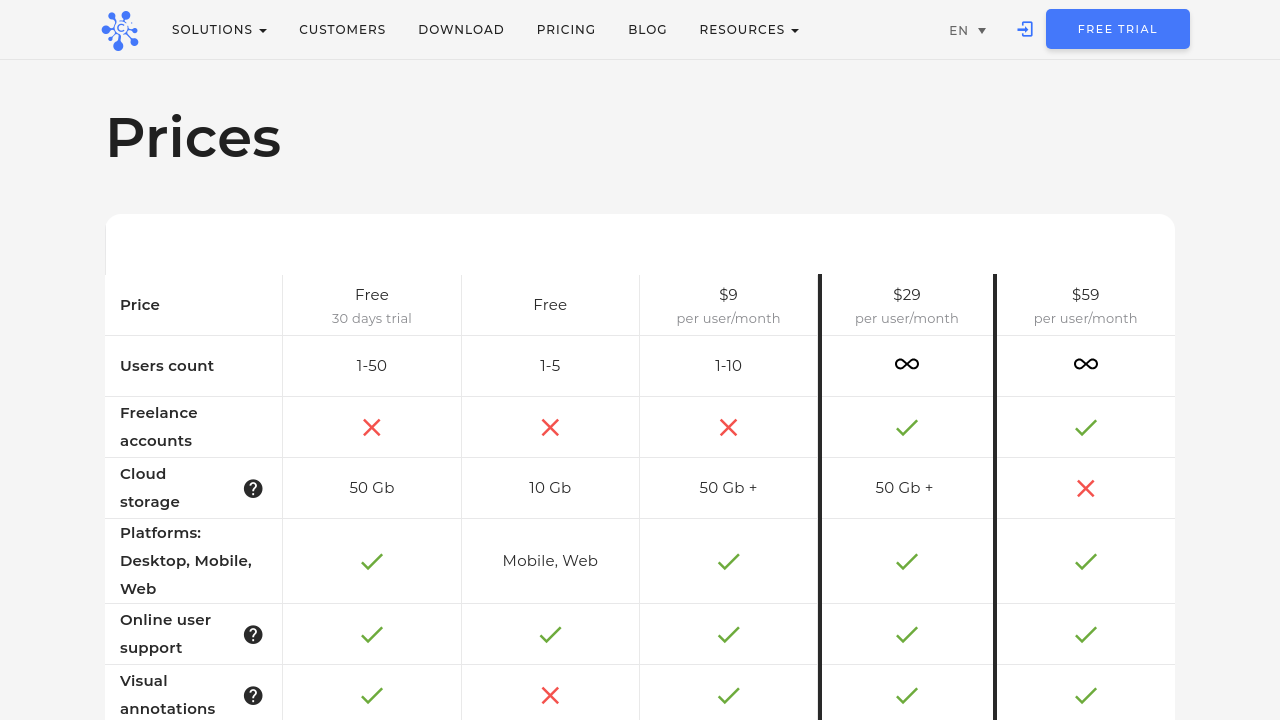
Task: Click the 'Prices' page heading
Action: tap(193, 137)
